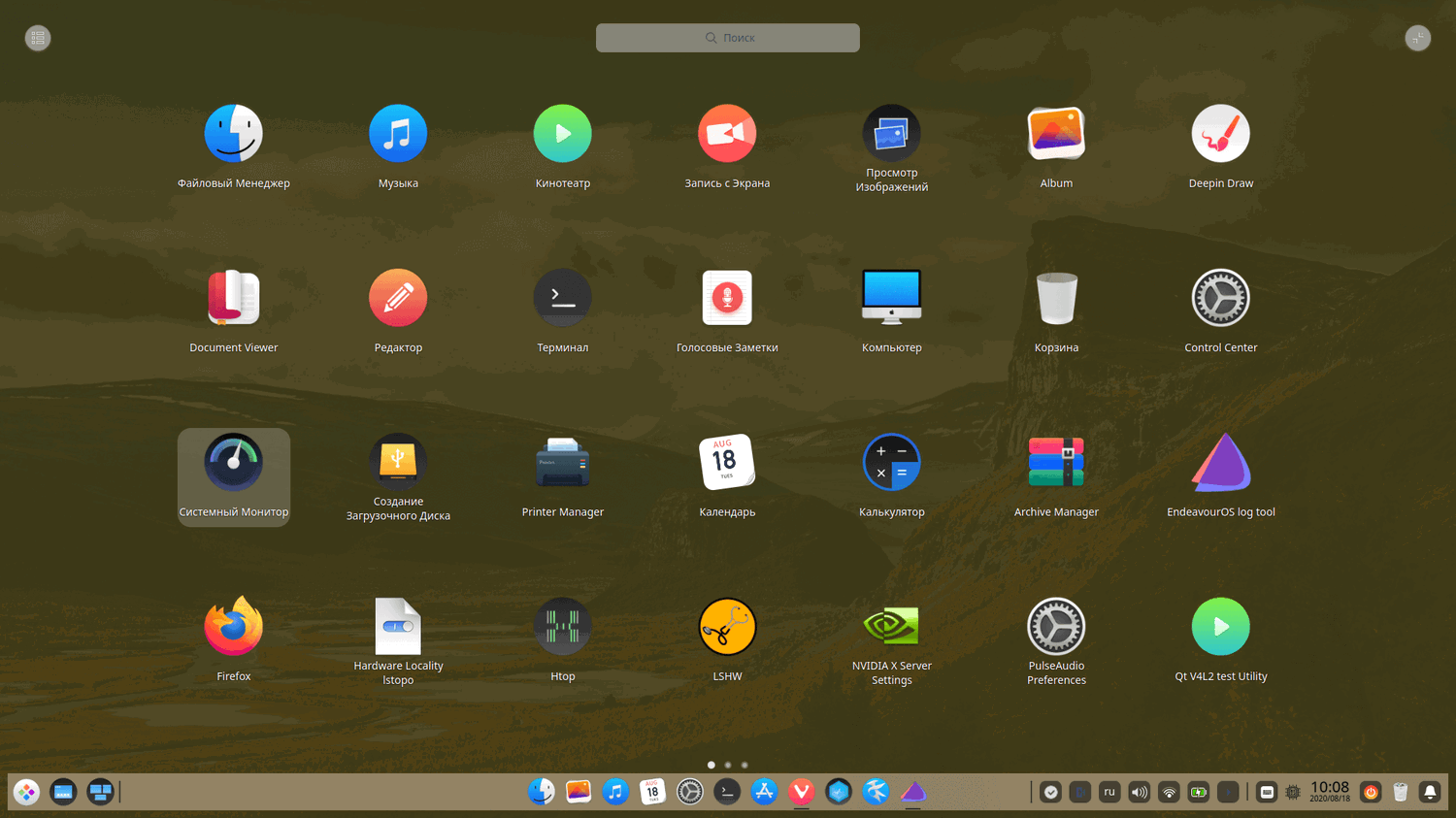This screenshot has height=818, width=1456.
Task: Click the battery indicator in the tray
Action: click(1199, 792)
